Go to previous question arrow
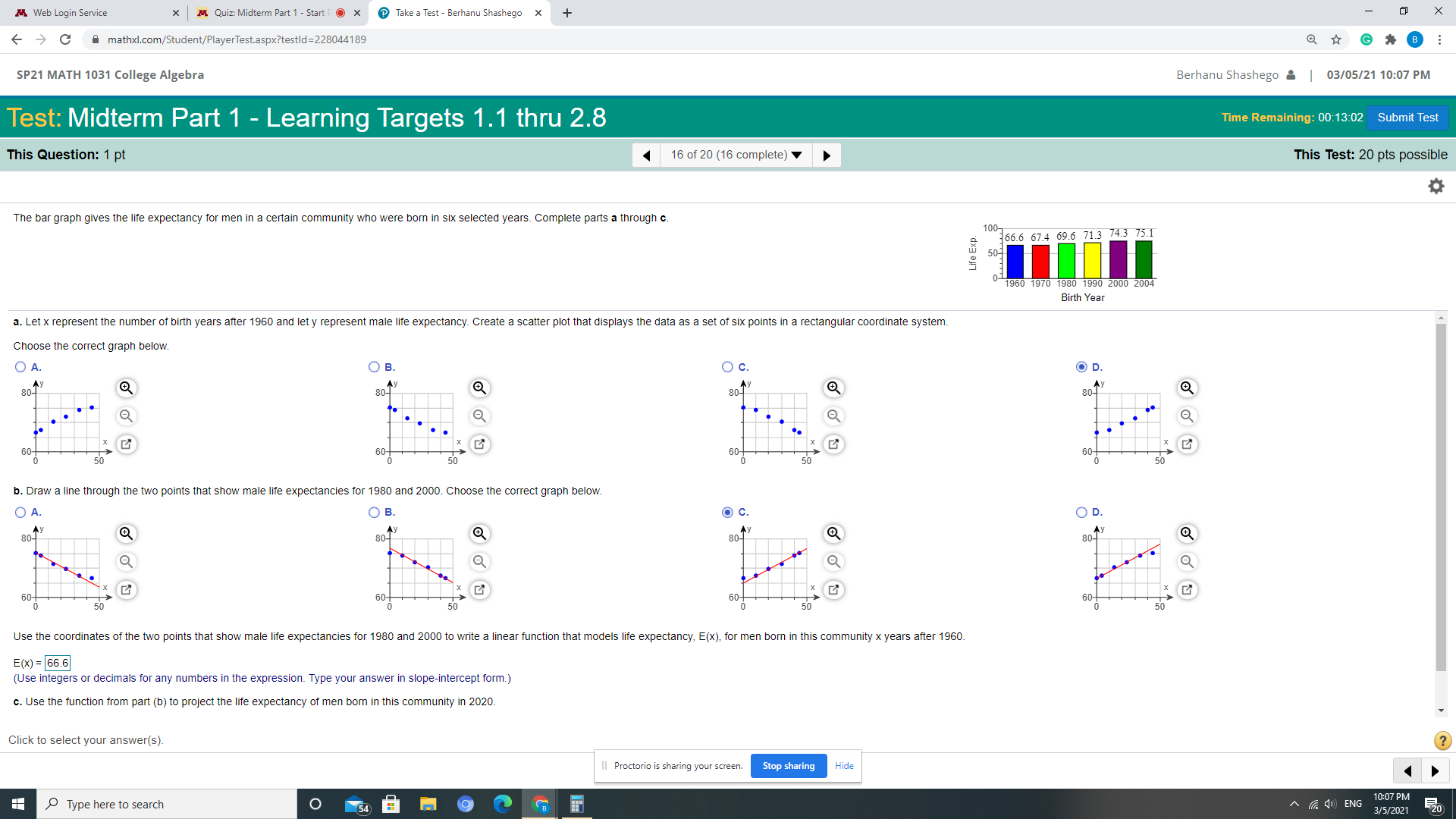 point(646,155)
